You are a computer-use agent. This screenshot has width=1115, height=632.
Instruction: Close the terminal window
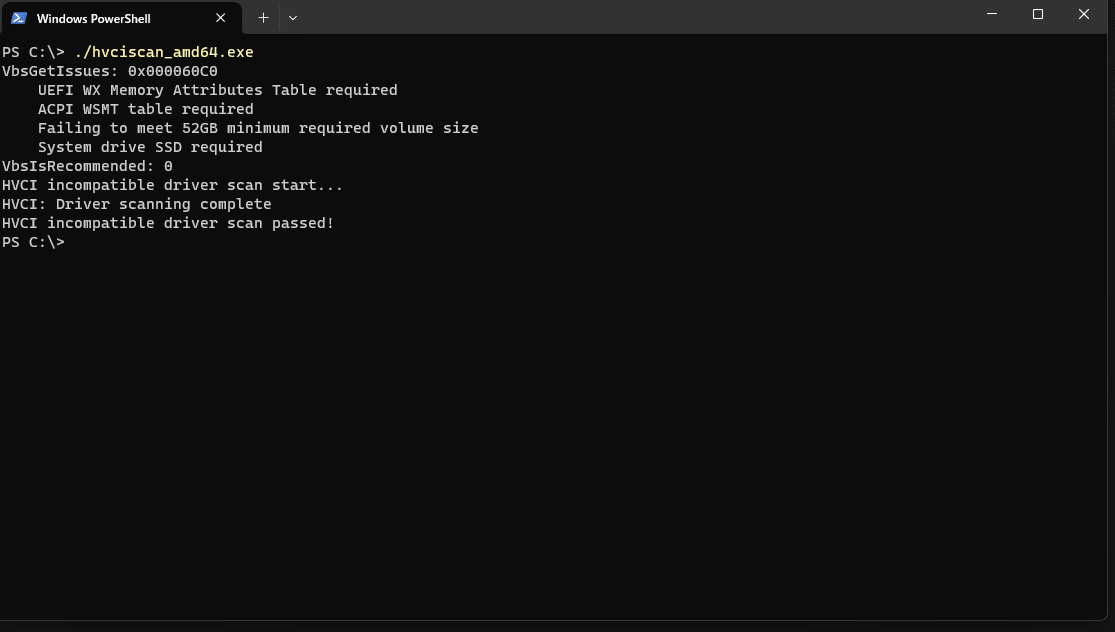tap(1083, 14)
